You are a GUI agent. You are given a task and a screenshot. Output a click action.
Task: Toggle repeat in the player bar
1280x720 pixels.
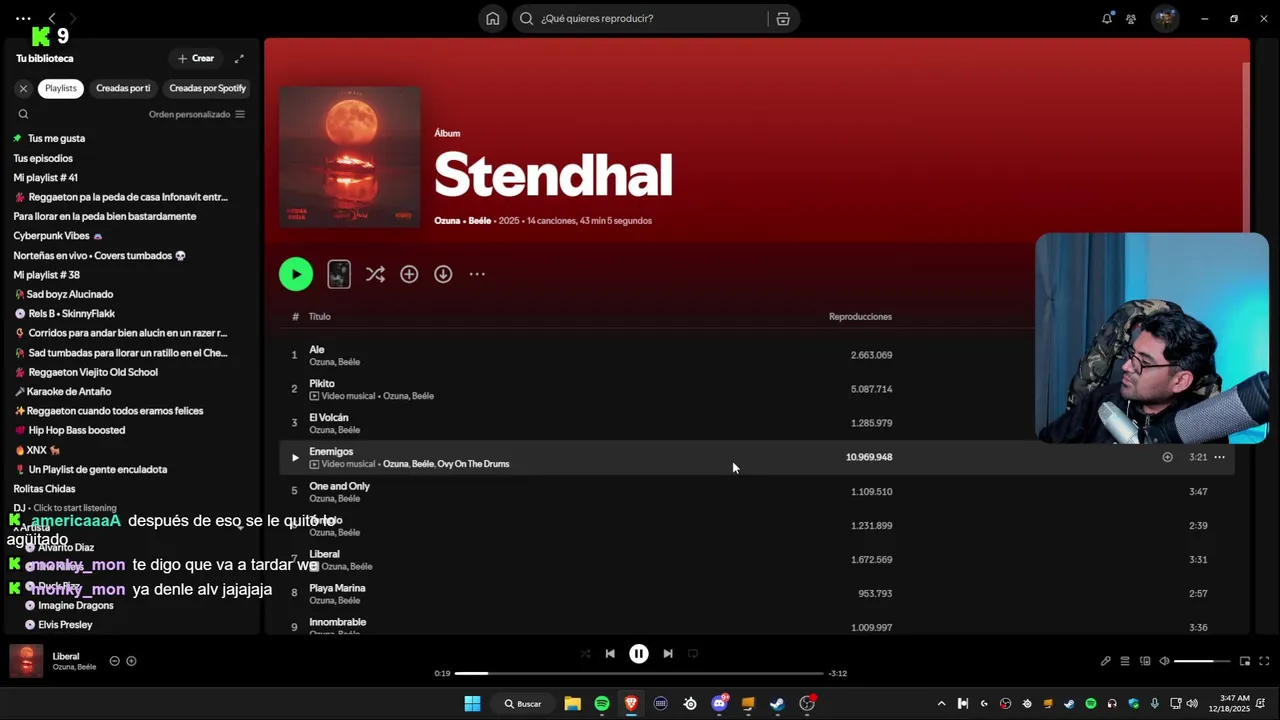click(693, 654)
